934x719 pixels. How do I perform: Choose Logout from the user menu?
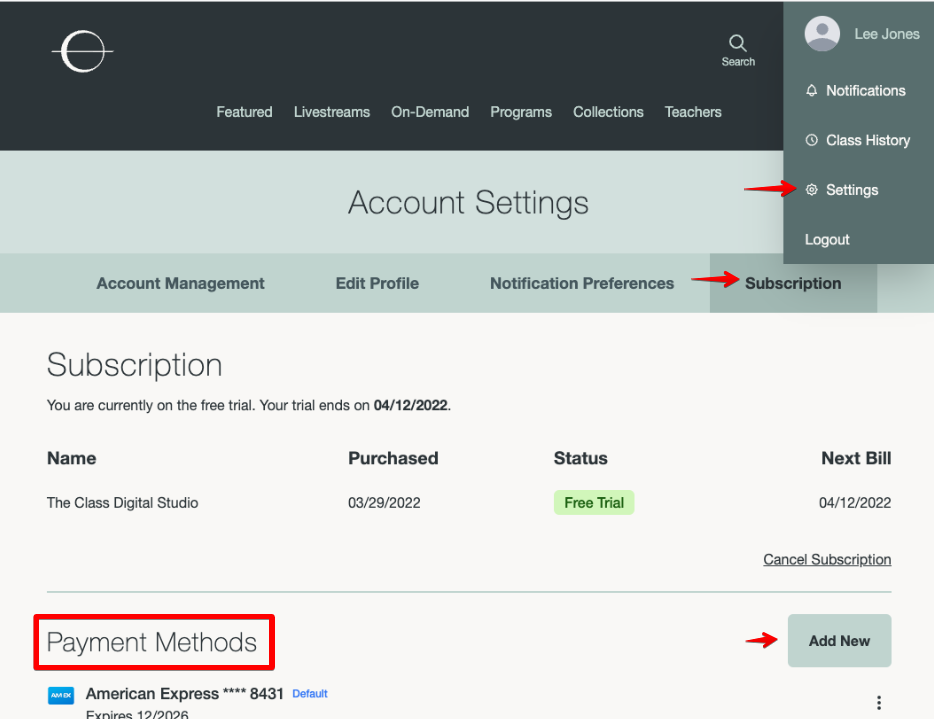(827, 240)
